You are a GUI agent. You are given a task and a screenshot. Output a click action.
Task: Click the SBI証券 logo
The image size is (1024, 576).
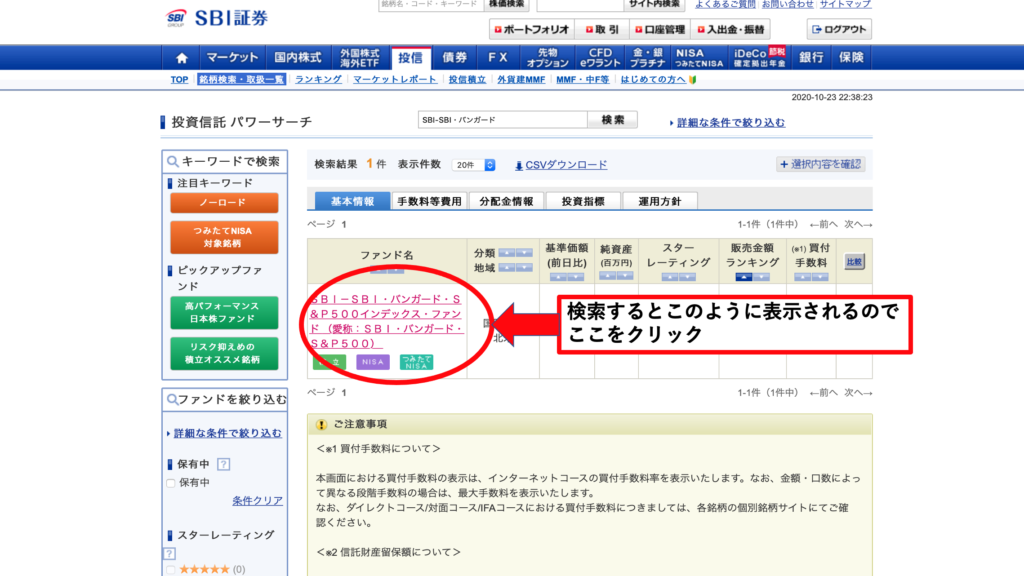(x=217, y=18)
